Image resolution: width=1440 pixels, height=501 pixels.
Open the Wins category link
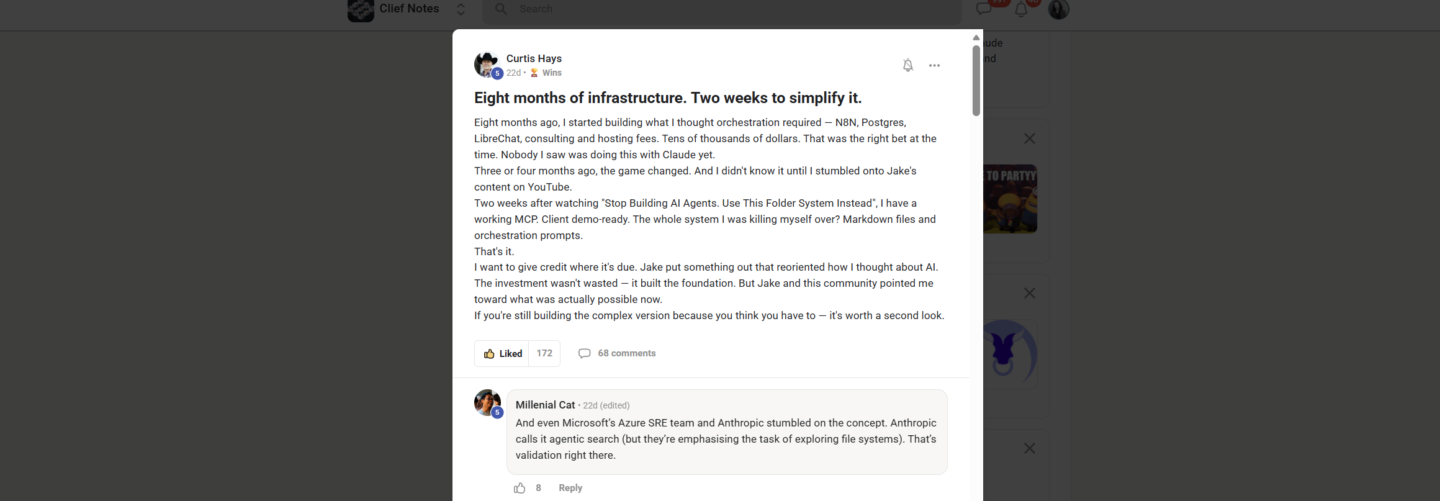pos(551,73)
